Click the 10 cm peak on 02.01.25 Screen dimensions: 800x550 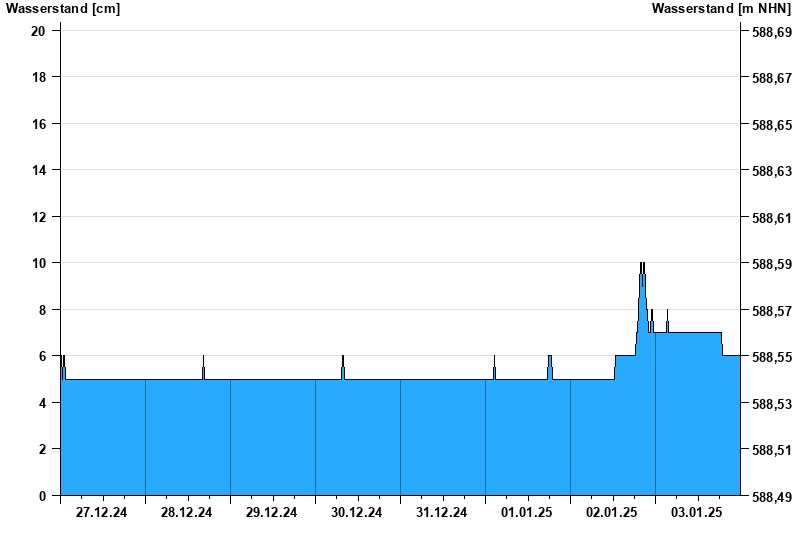pyautogui.click(x=642, y=264)
